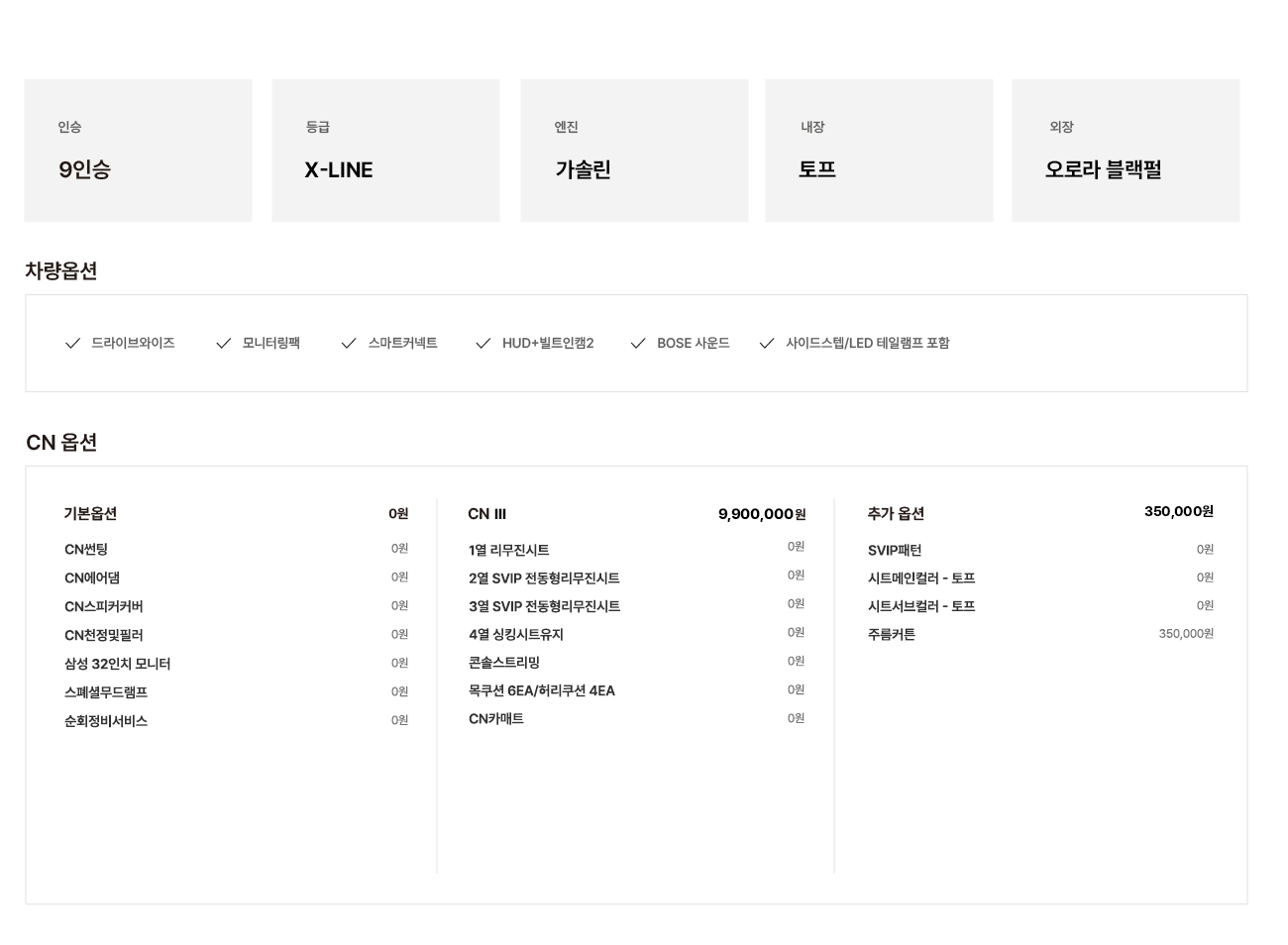This screenshot has height=945, width=1288.
Task: Select the 엔진 card showing 가솔린
Action: point(634,151)
